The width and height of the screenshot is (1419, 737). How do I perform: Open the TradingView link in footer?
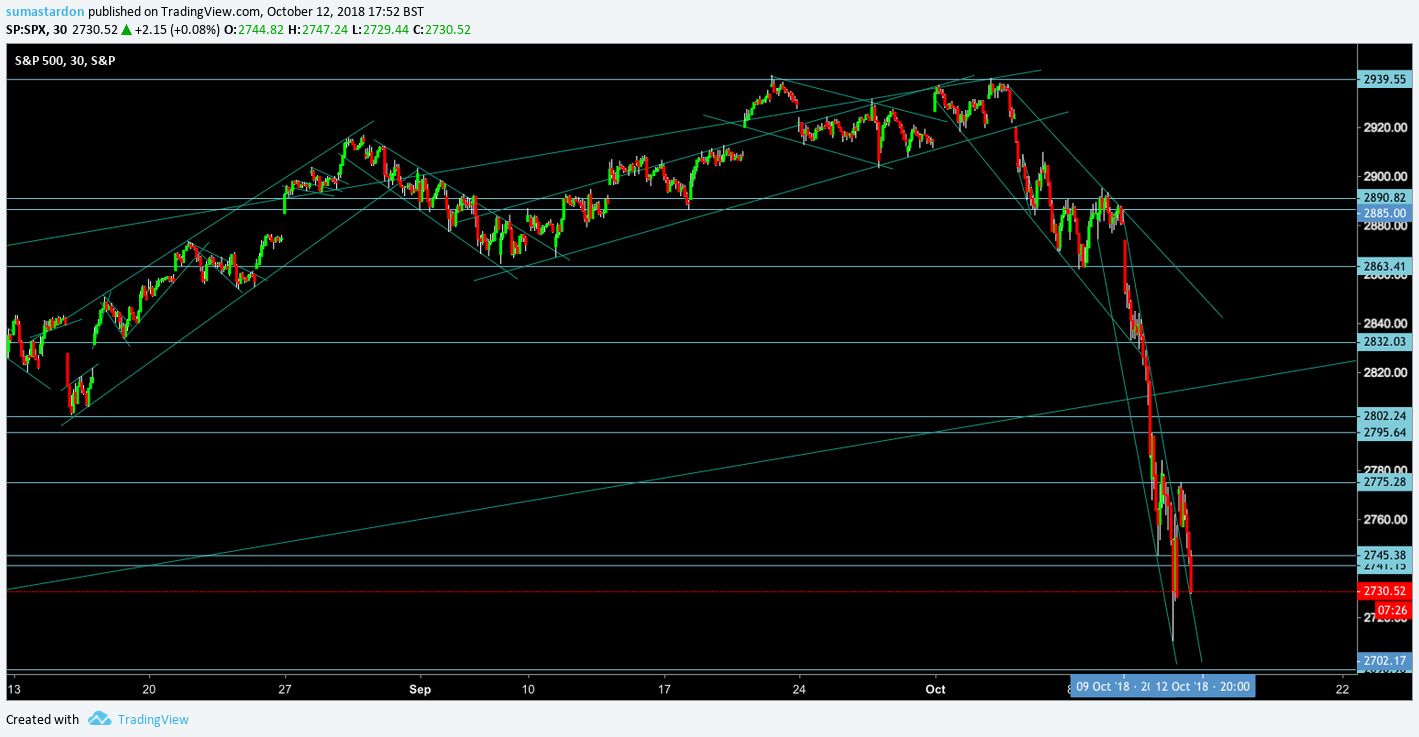pos(153,719)
